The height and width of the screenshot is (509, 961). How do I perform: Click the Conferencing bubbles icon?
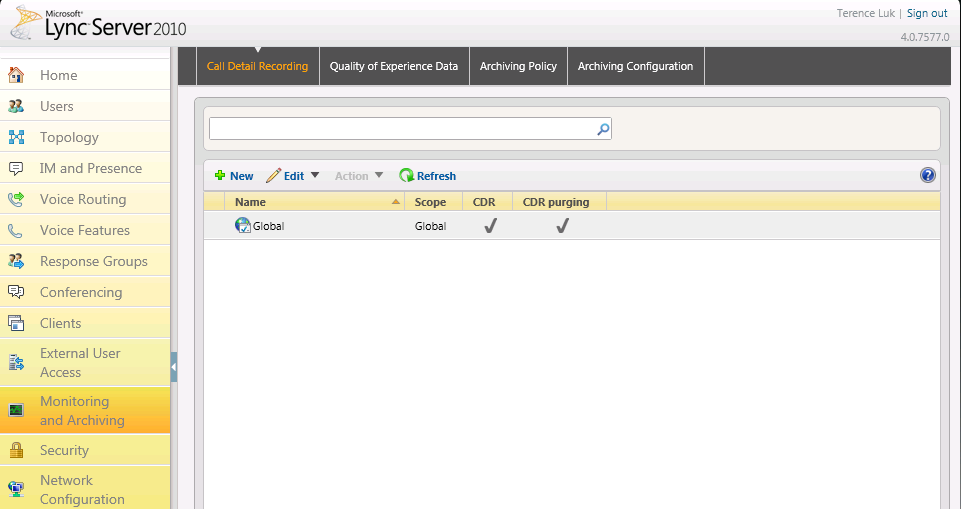coord(16,292)
